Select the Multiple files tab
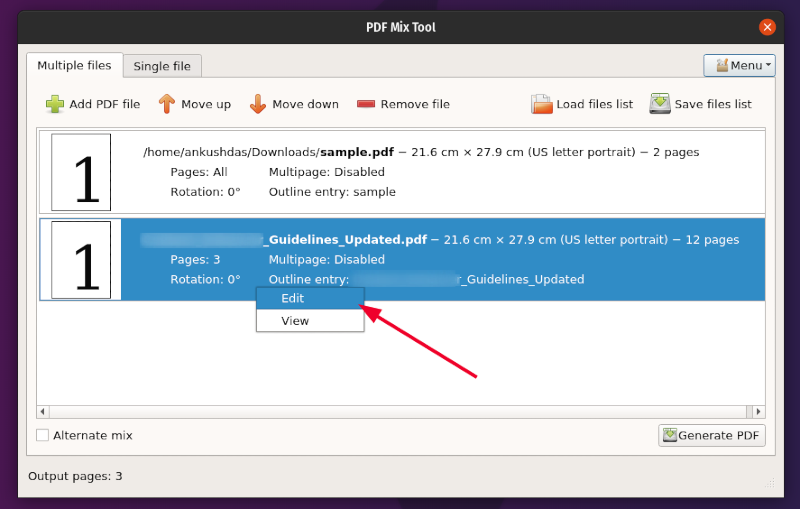This screenshot has width=800, height=509. coord(74,65)
